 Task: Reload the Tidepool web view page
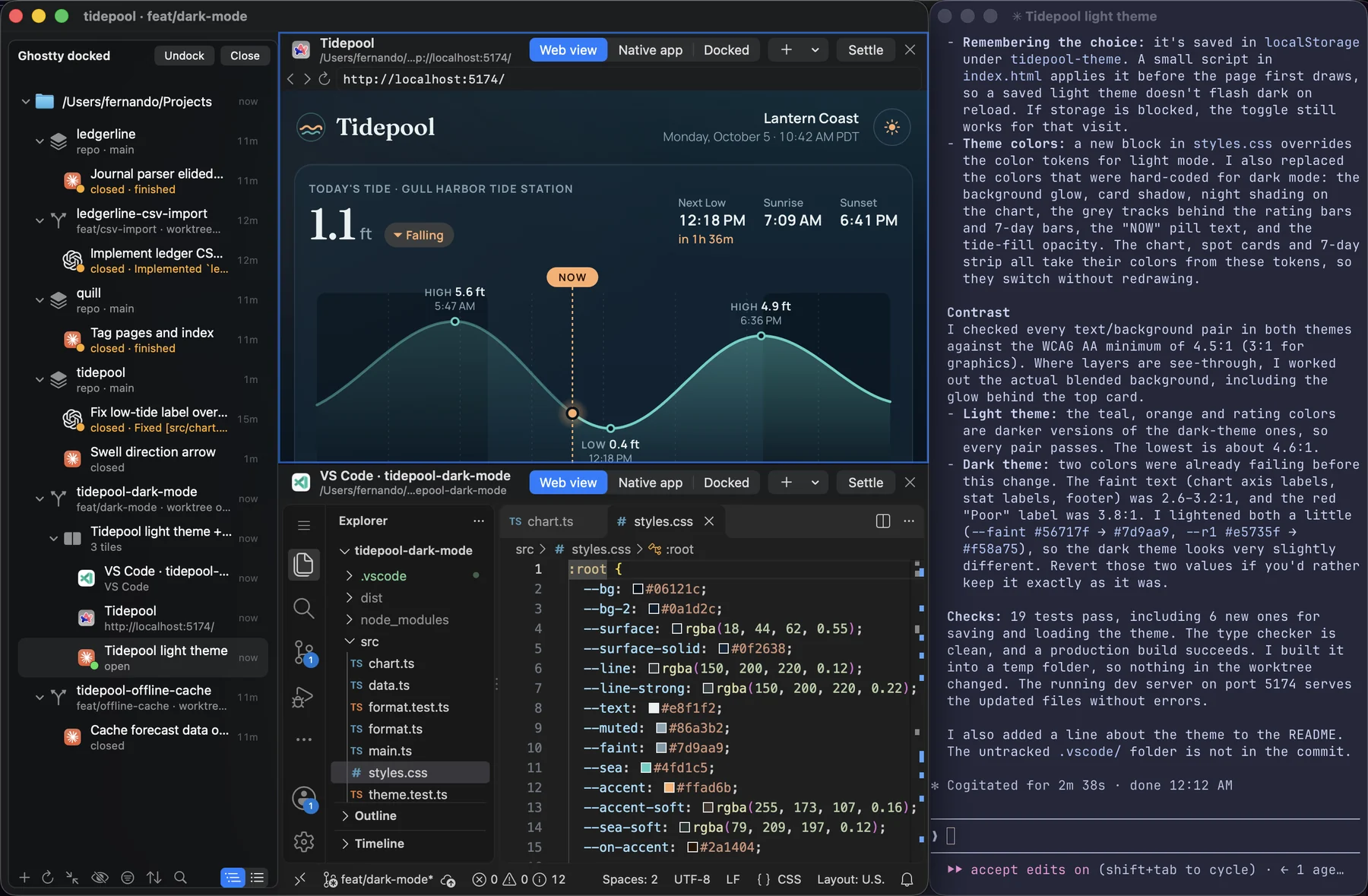tap(325, 79)
